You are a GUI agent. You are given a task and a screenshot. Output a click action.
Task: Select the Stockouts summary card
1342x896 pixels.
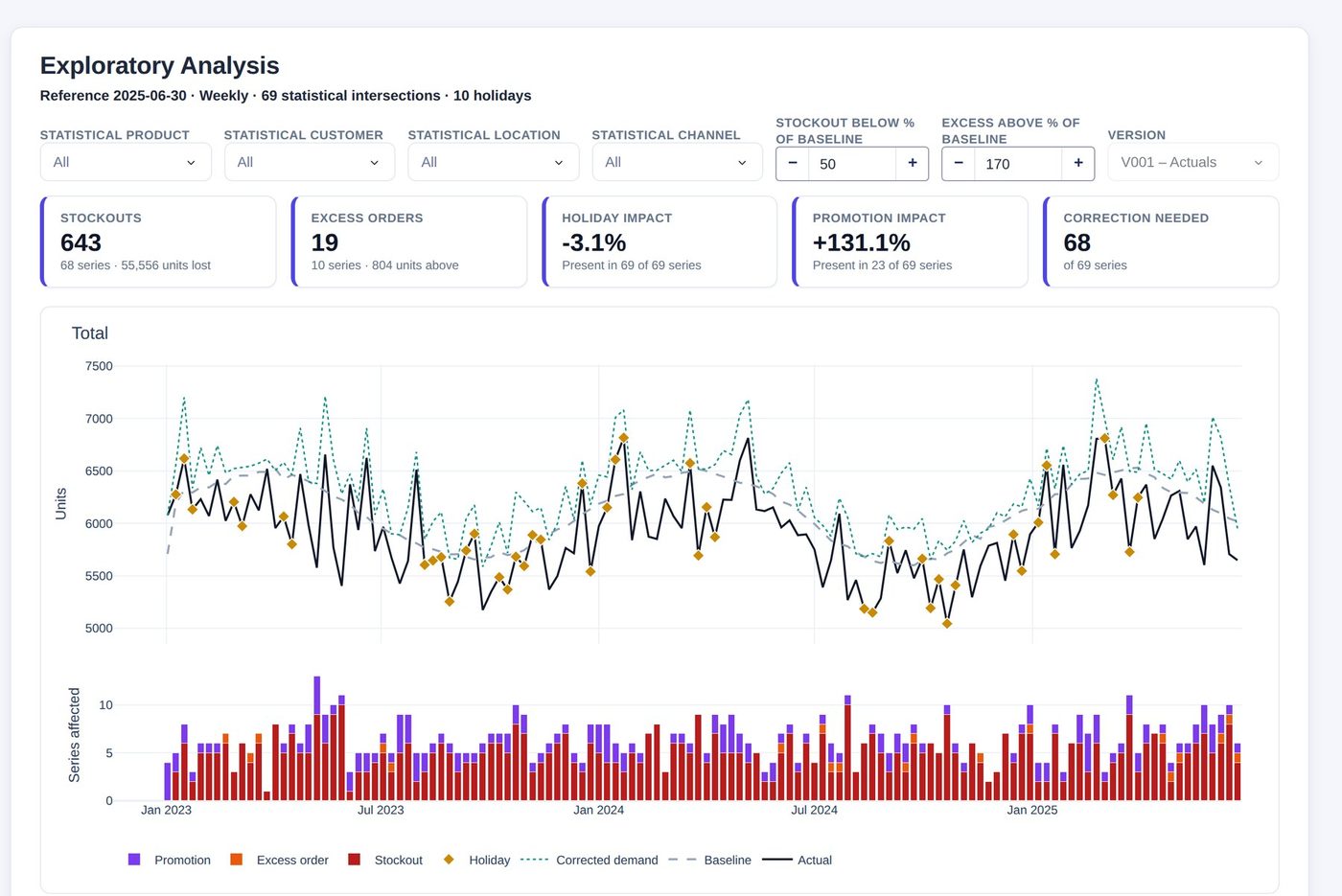tap(158, 241)
